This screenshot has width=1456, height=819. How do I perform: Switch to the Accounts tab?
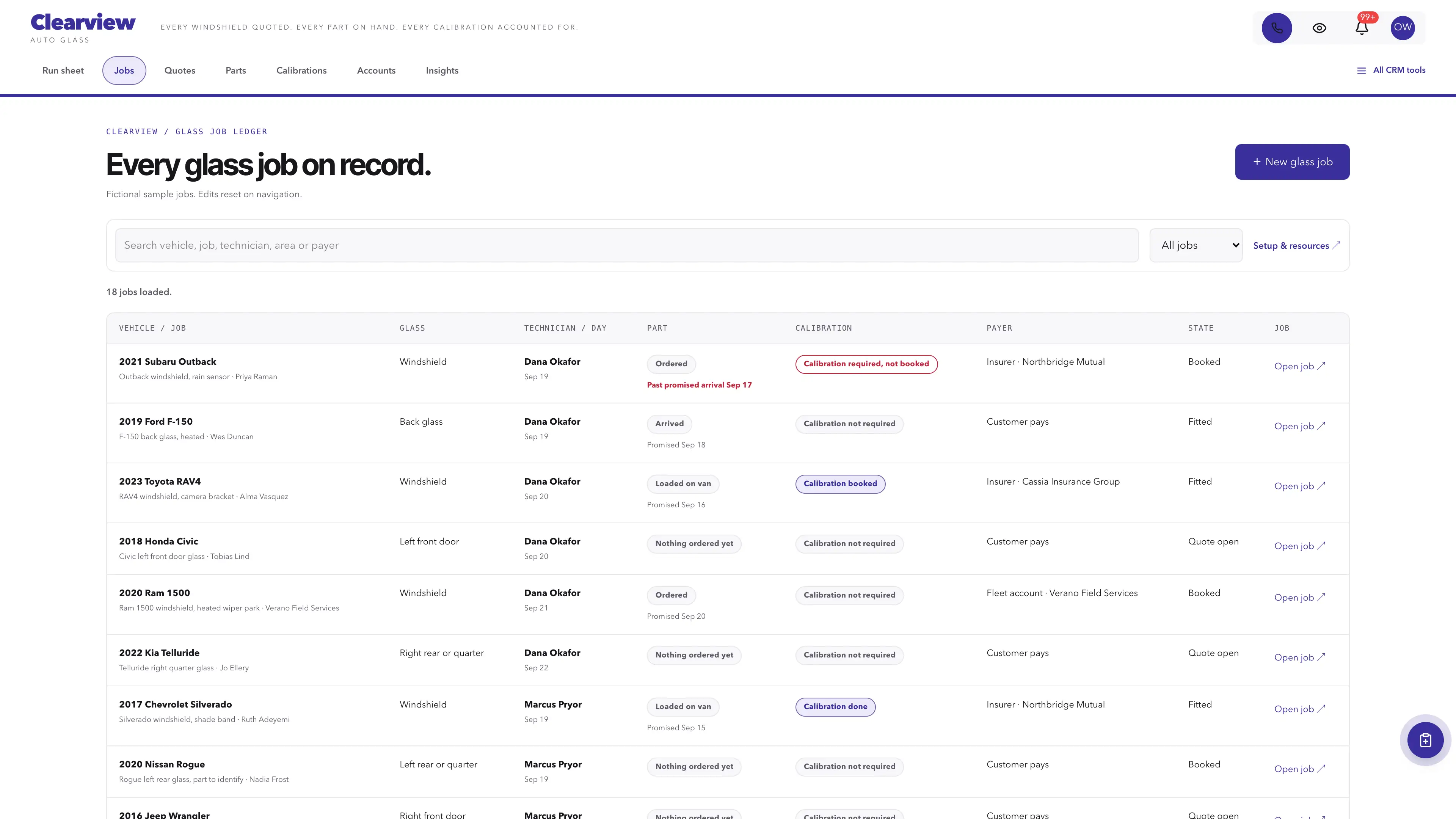[x=376, y=71]
